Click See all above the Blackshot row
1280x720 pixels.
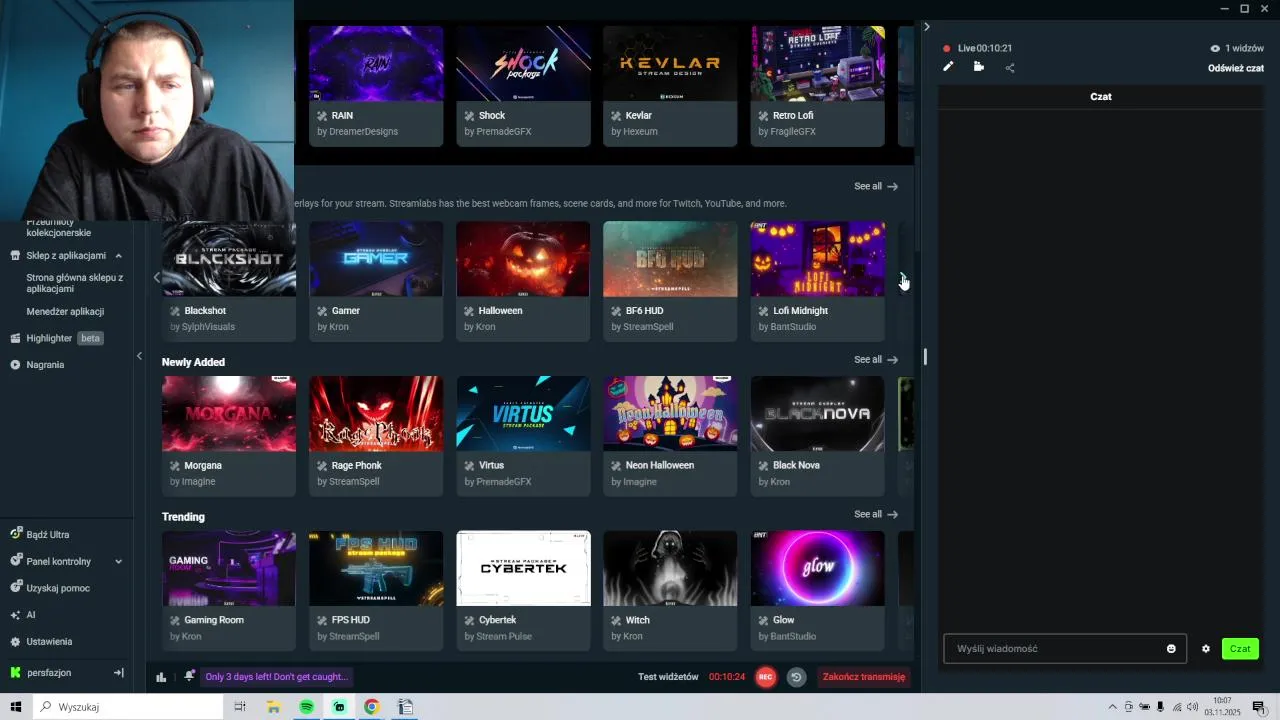876,186
